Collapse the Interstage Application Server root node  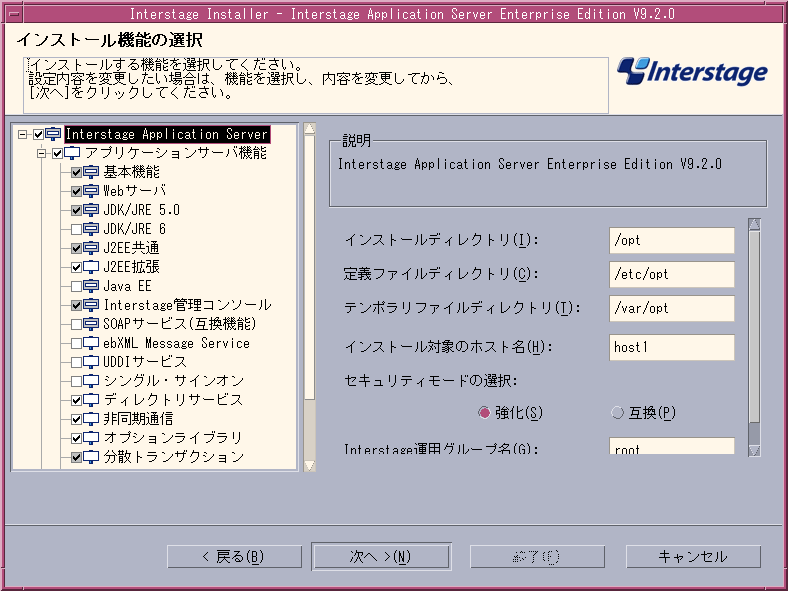(22, 135)
